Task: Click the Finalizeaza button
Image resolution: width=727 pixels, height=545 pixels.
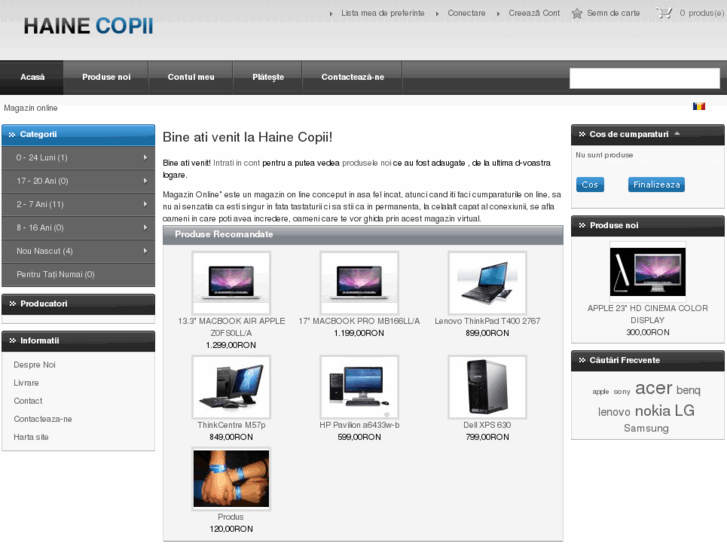Action: coord(656,185)
